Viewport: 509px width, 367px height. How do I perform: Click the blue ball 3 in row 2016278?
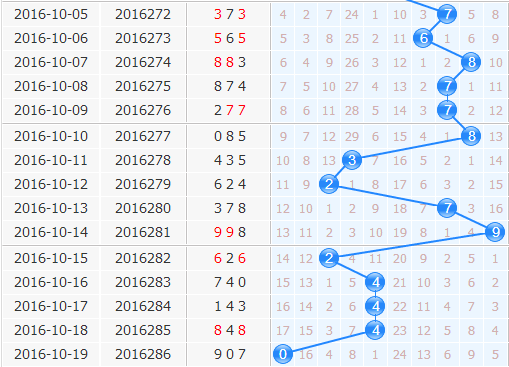click(x=352, y=160)
